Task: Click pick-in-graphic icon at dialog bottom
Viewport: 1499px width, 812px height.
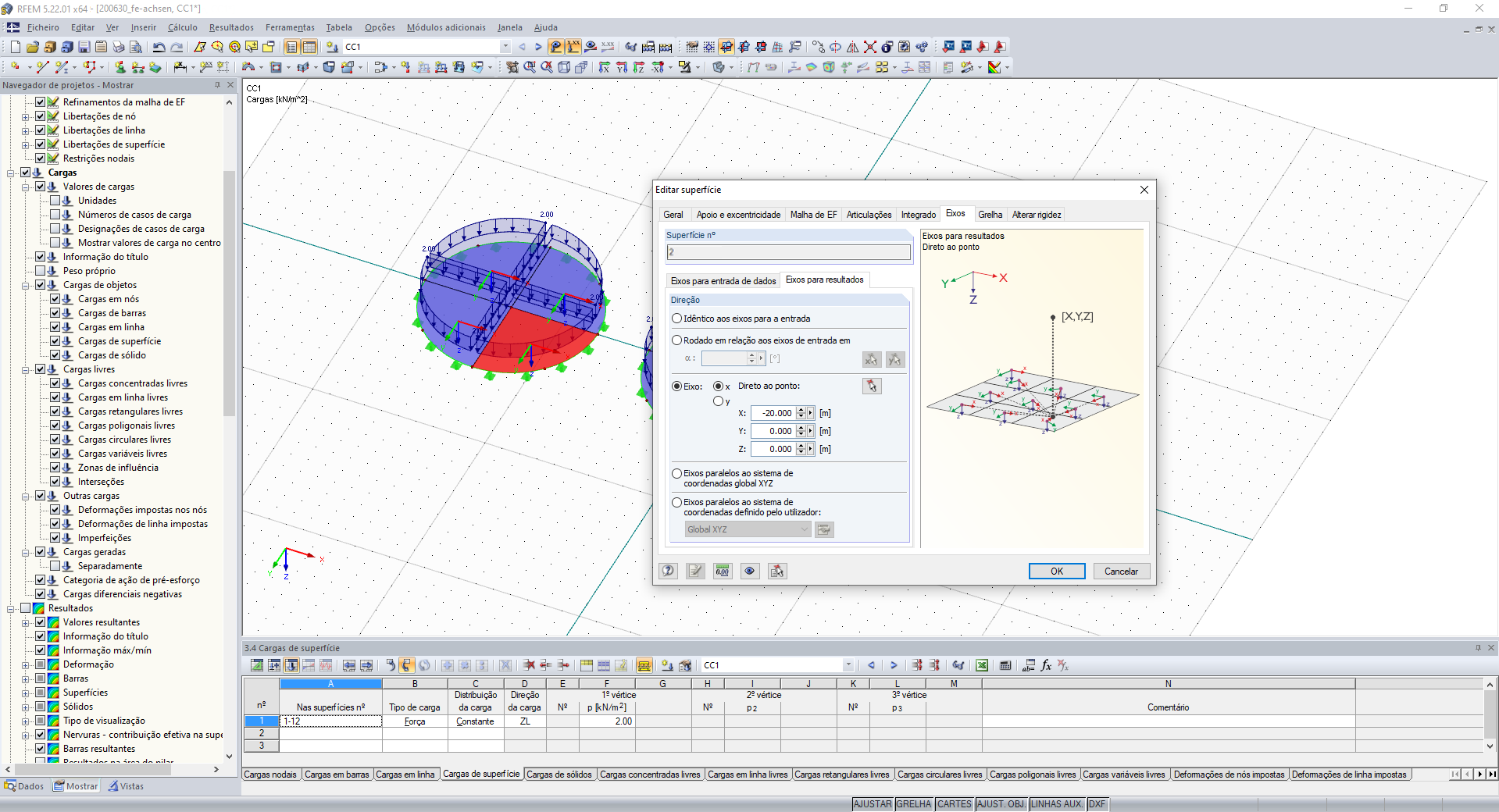Action: pyautogui.click(x=776, y=571)
